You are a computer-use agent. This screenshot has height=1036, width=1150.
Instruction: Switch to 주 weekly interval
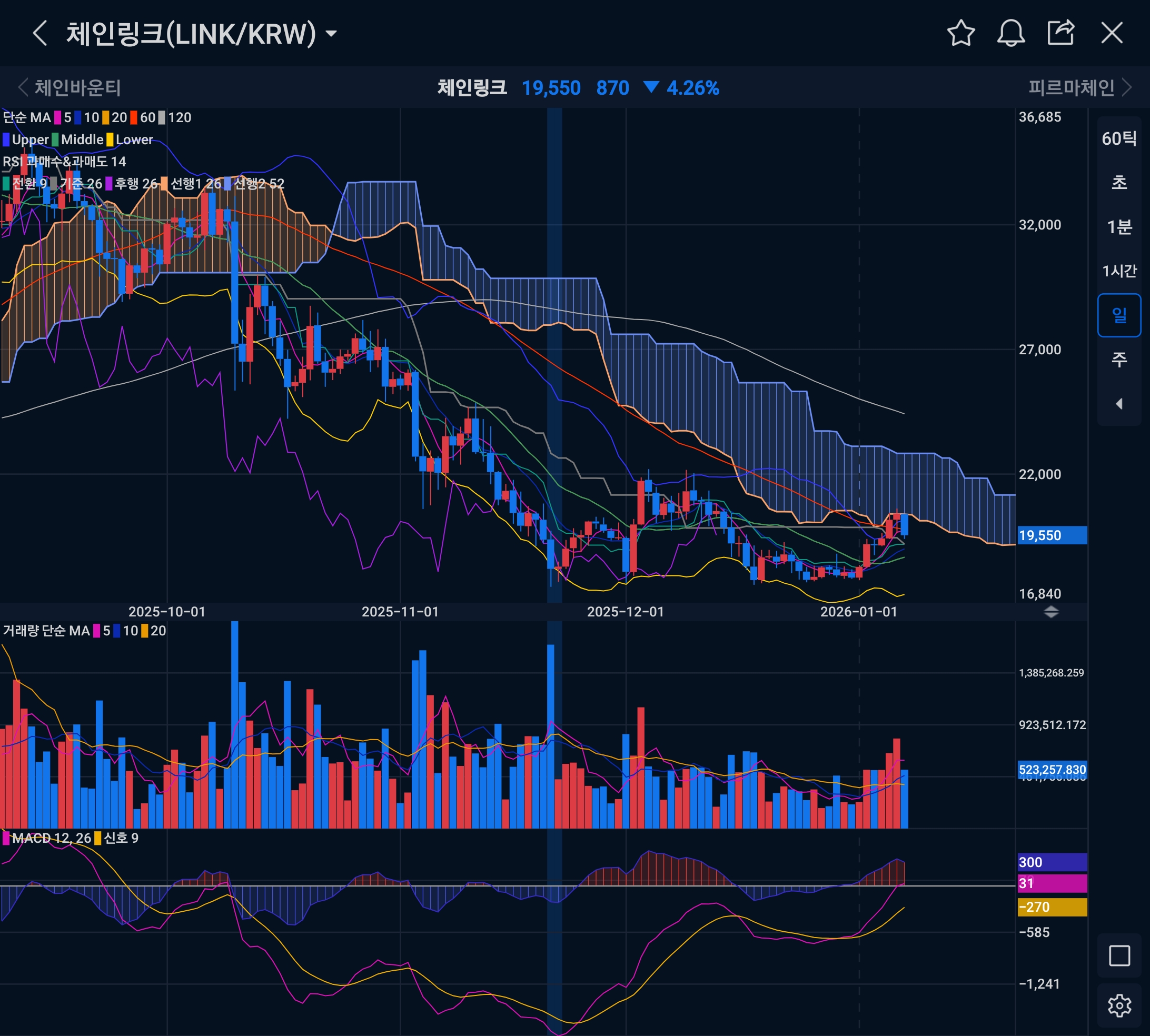point(1119,359)
